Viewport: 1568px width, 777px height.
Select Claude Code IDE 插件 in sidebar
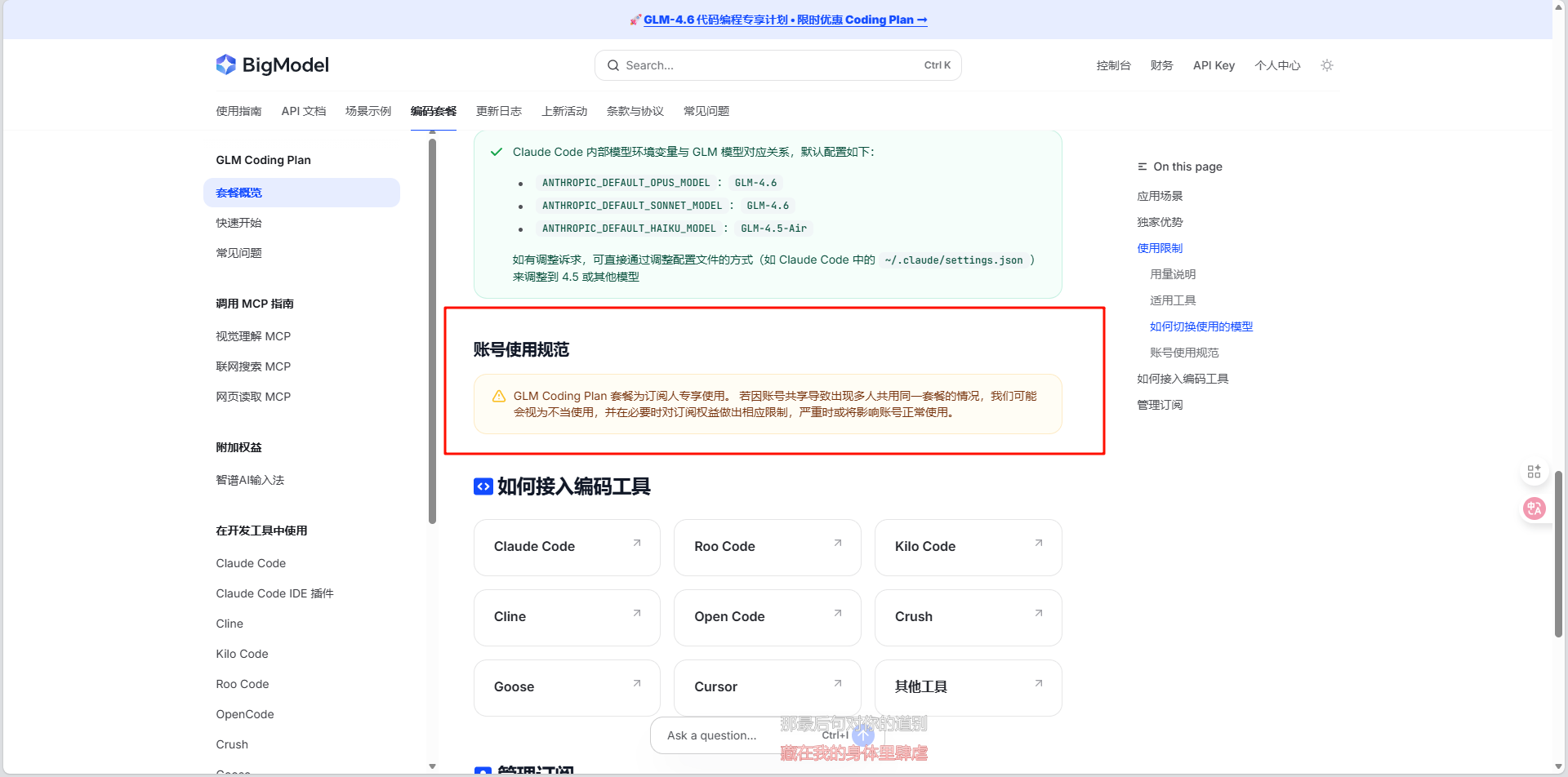pos(274,593)
